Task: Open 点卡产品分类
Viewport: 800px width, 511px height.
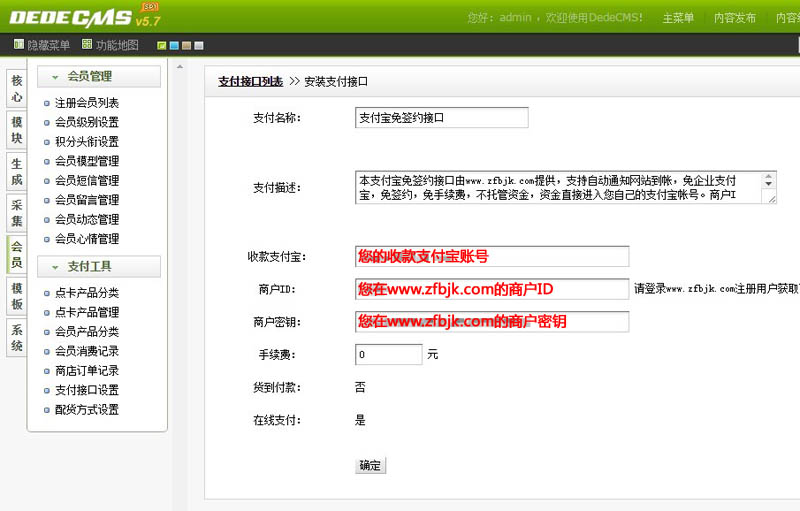Action: click(x=87, y=293)
